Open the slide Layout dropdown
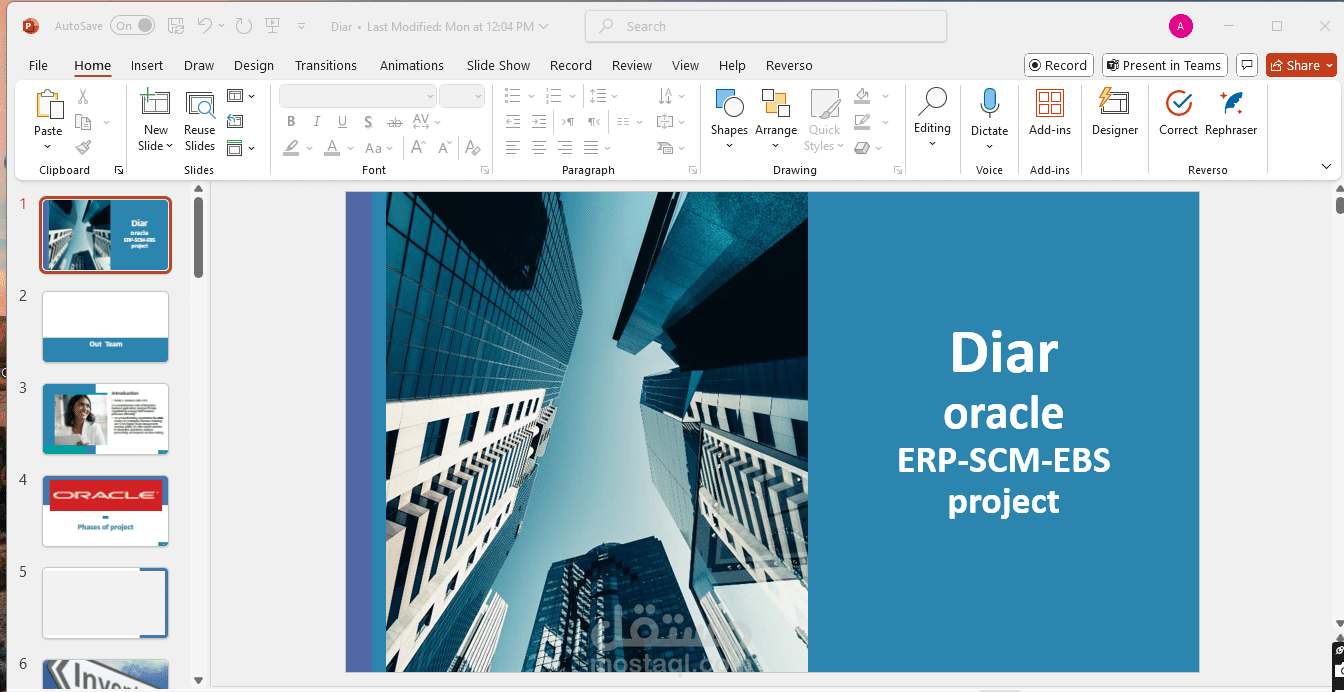Image resolution: width=1344 pixels, height=692 pixels. click(241, 96)
